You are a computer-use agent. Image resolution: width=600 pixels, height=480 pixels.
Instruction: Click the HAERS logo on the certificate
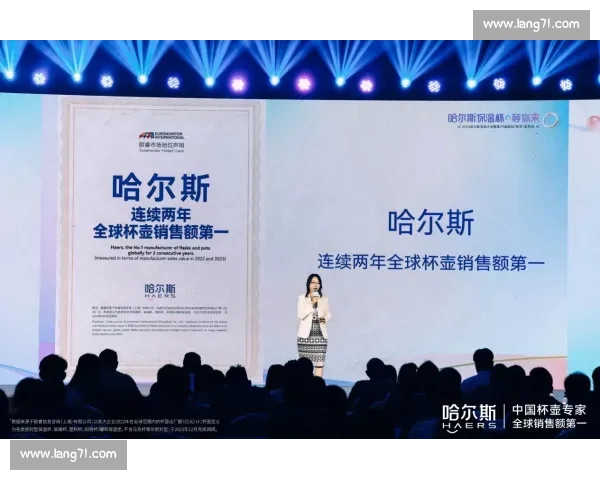pyautogui.click(x=160, y=291)
